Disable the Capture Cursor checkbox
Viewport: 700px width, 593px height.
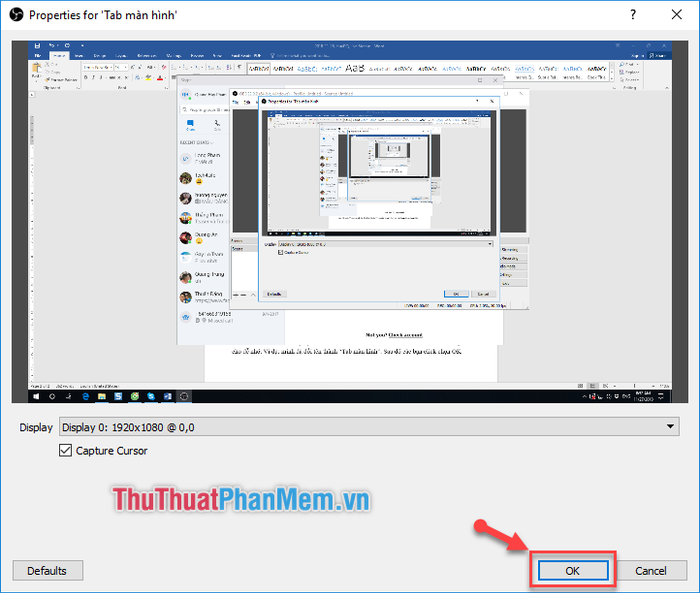coord(67,451)
